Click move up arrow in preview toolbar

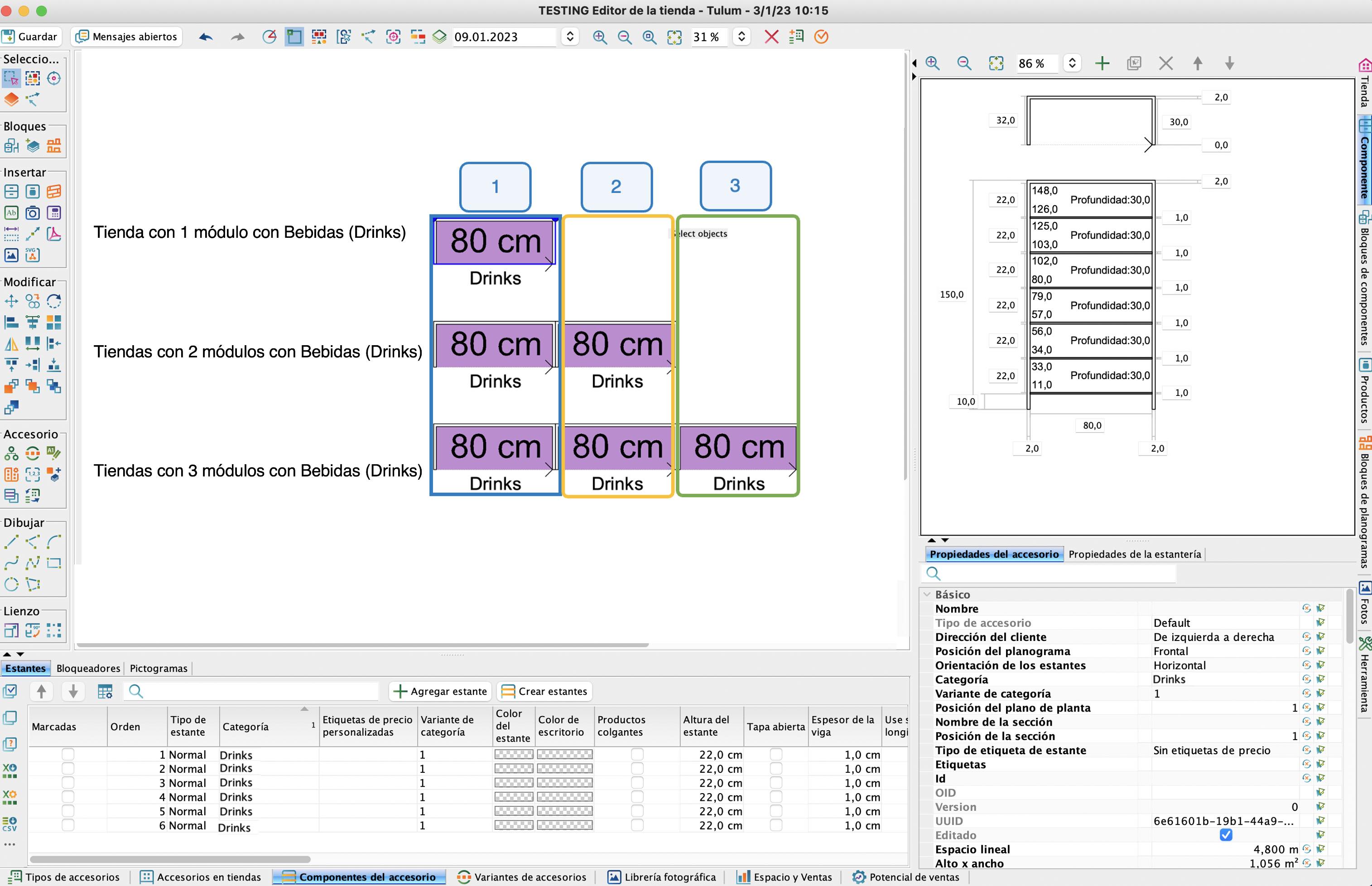[1198, 63]
